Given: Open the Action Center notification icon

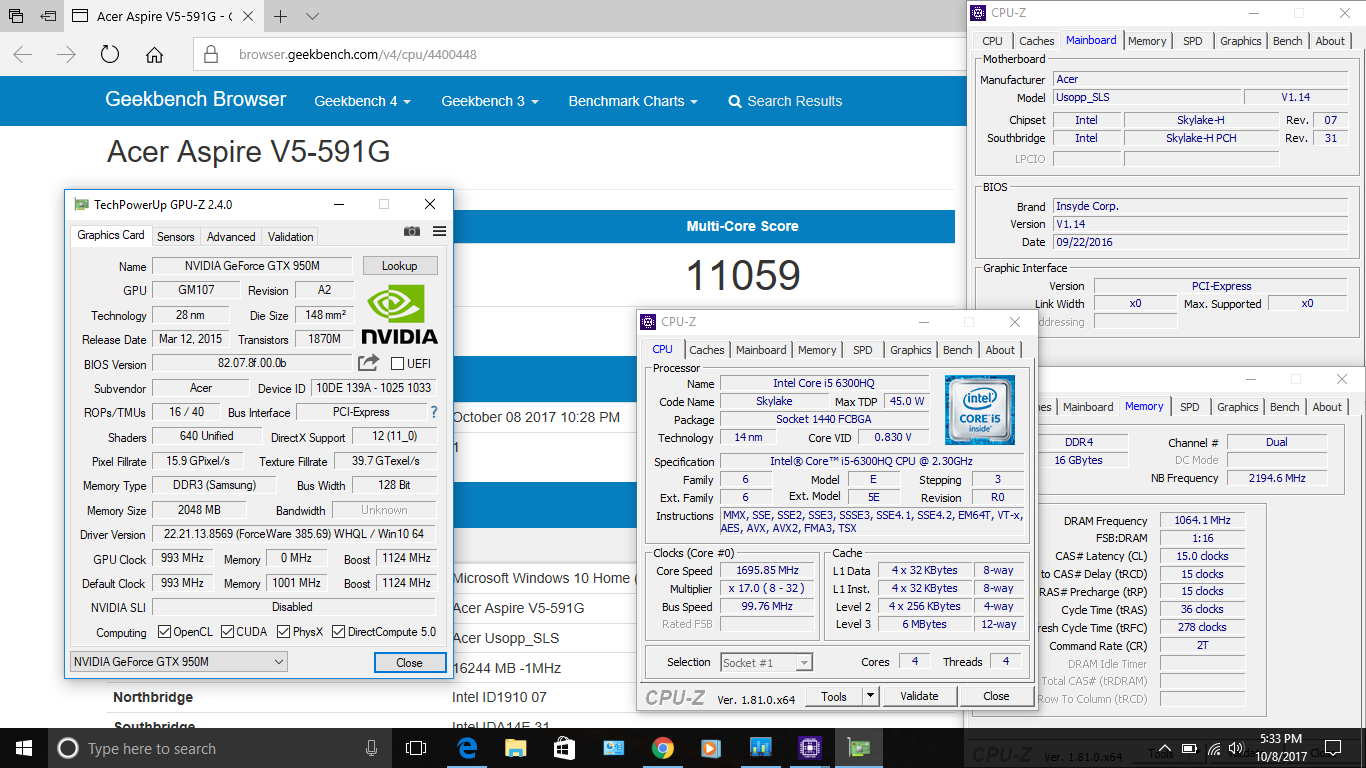Looking at the screenshot, I should pos(1333,748).
